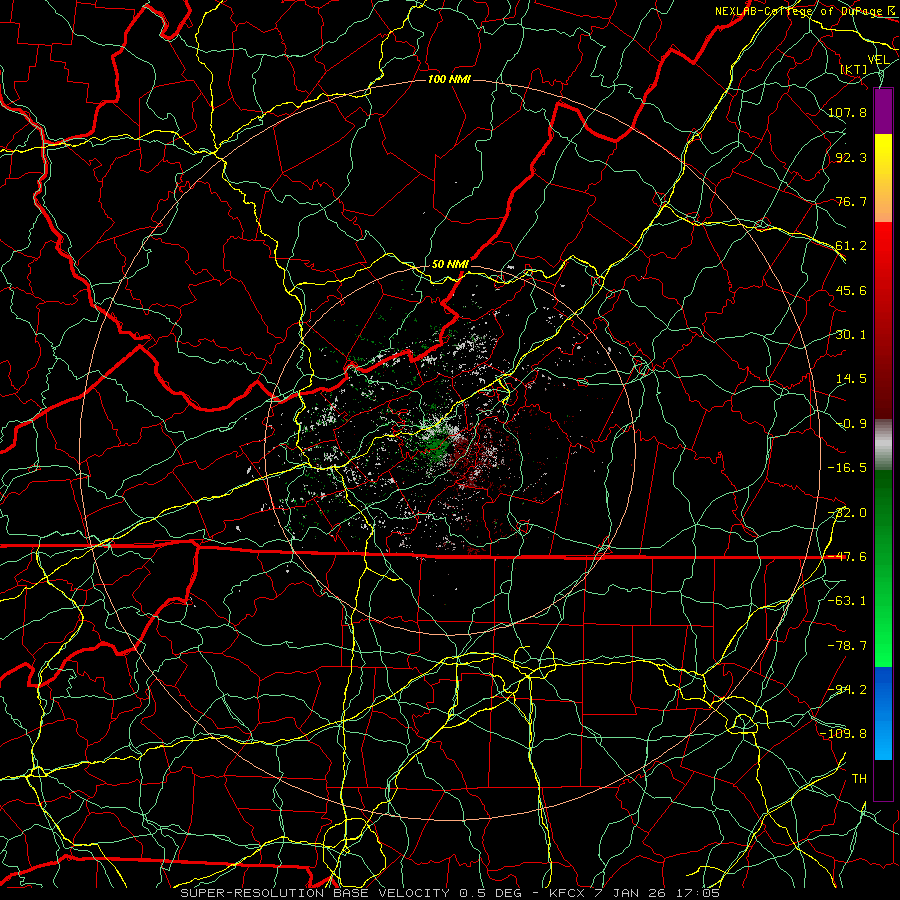Screen dimensions: 900x900
Task: Select the 76.7 legend value
Action: click(x=851, y=201)
